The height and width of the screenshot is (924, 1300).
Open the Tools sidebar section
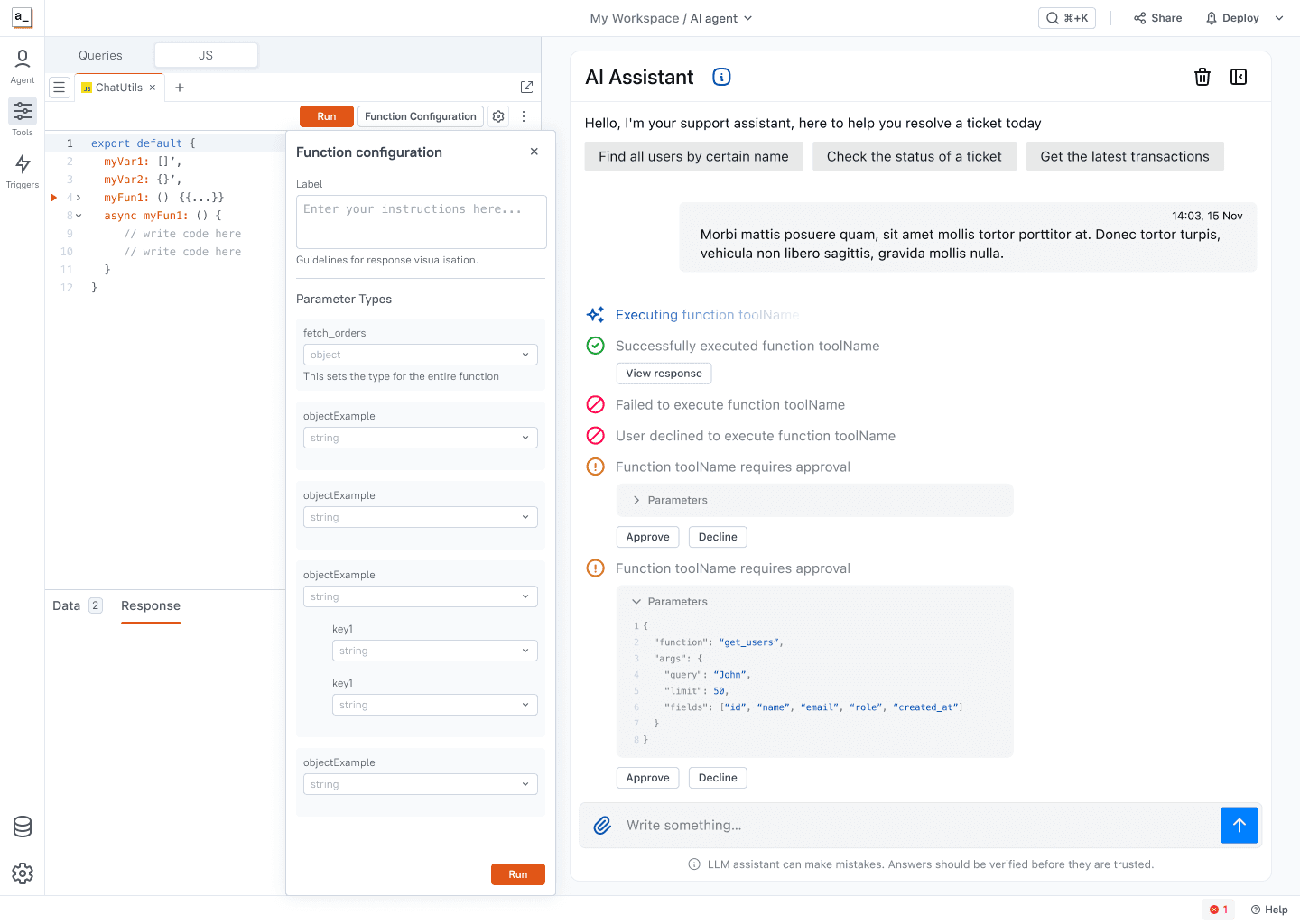tap(22, 117)
